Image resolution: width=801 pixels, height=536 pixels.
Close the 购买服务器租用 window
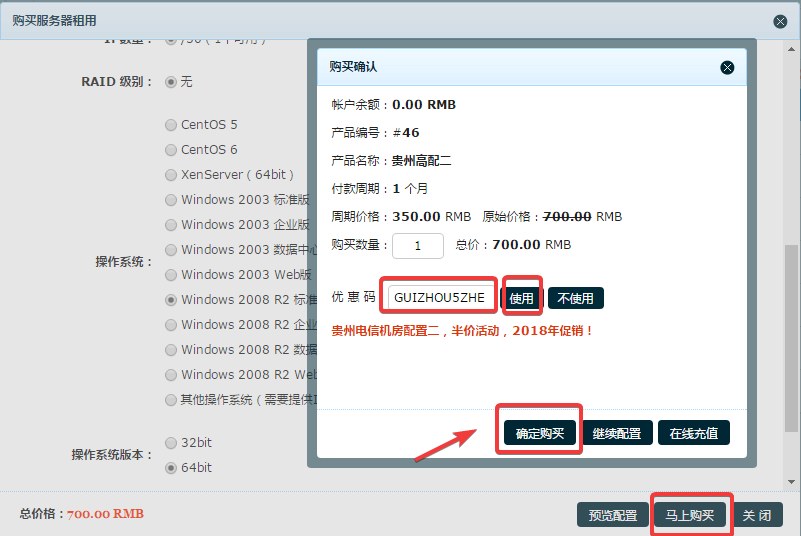pyautogui.click(x=780, y=21)
